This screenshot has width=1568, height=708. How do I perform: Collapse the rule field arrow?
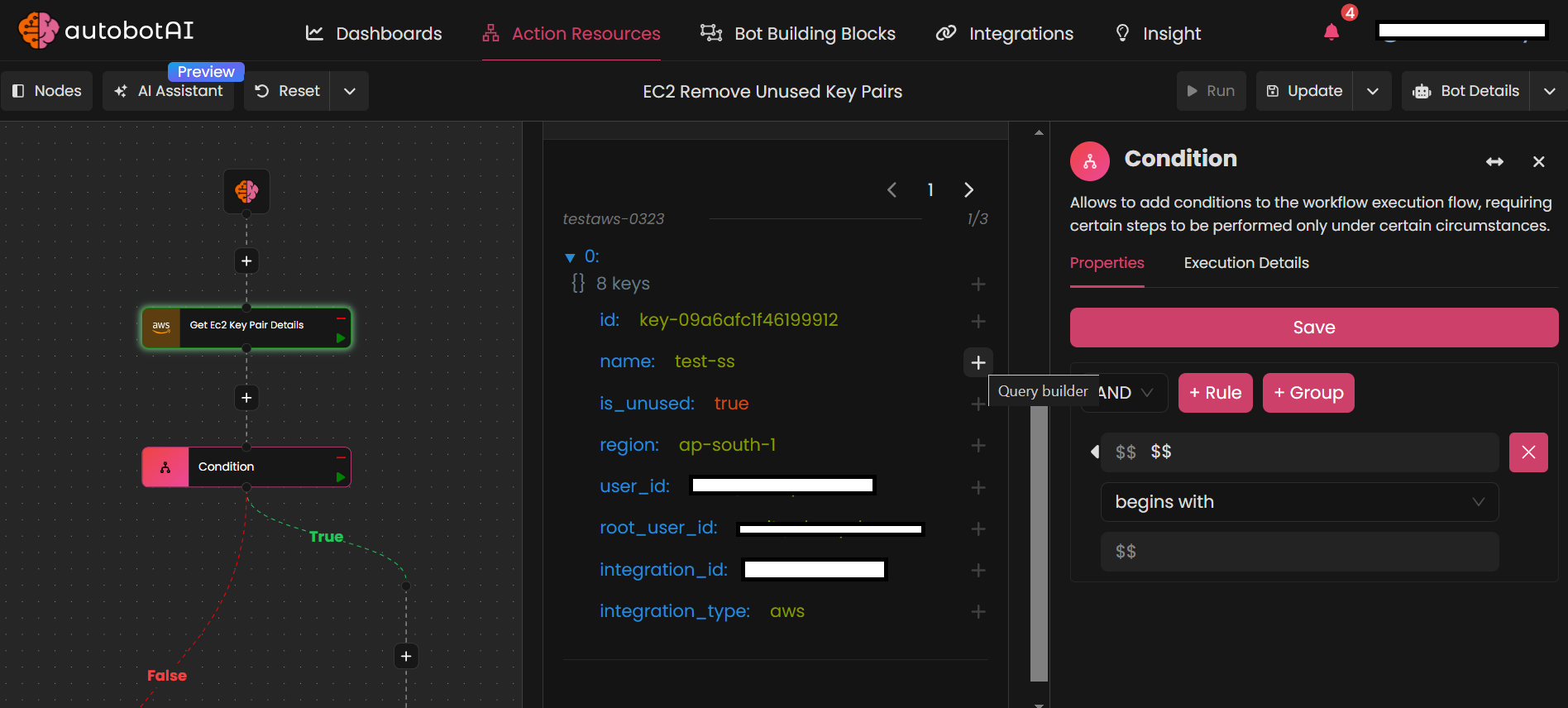coord(1094,452)
